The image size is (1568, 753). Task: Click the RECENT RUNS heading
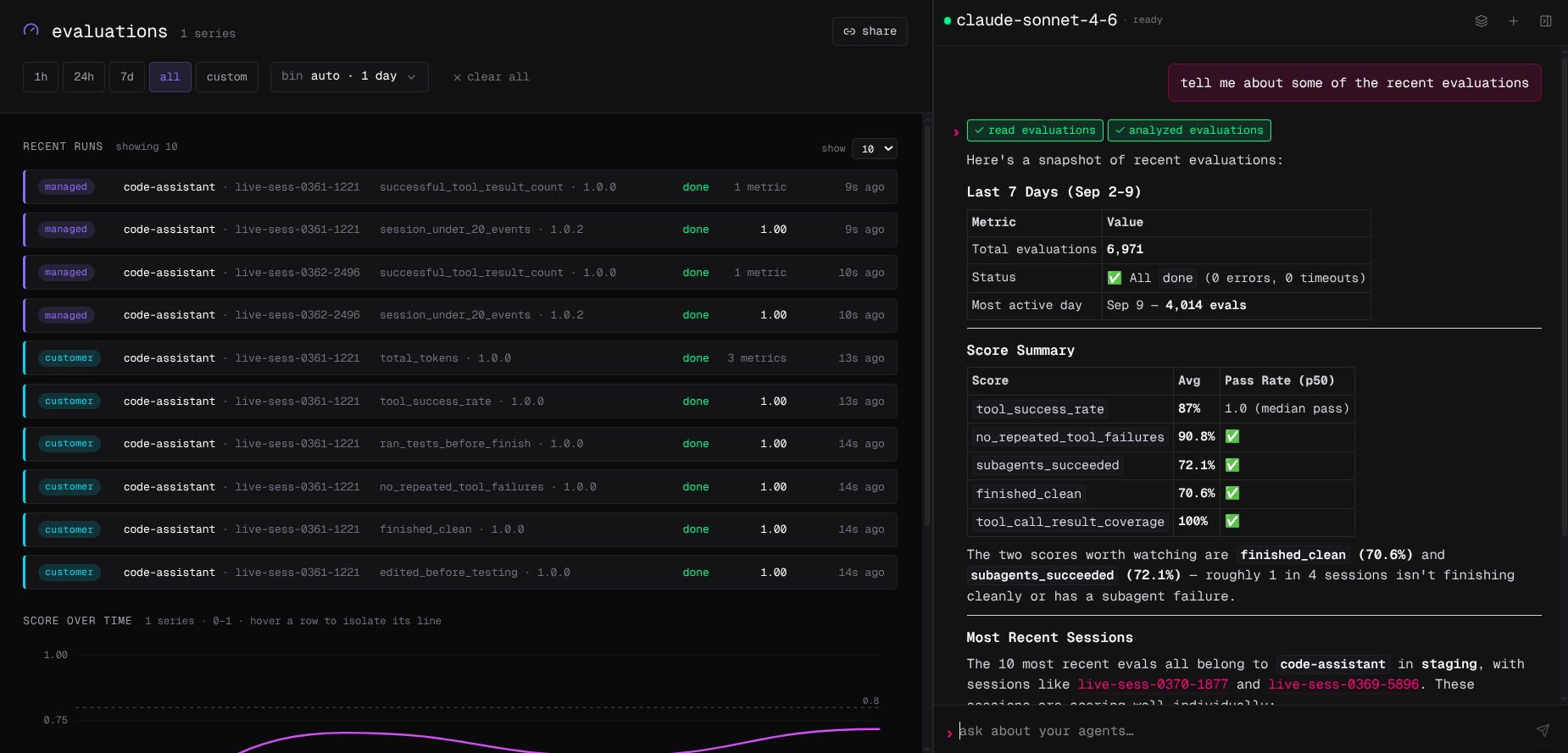[x=63, y=147]
